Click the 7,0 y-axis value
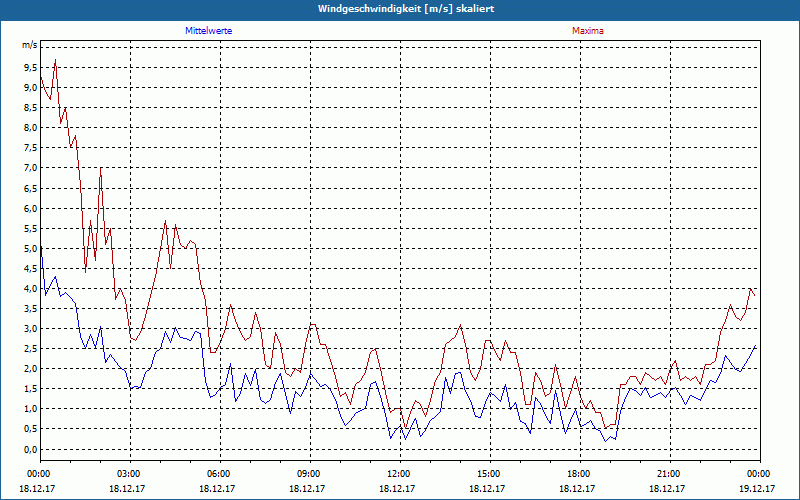Image resolution: width=800 pixels, height=500 pixels. tap(31, 168)
